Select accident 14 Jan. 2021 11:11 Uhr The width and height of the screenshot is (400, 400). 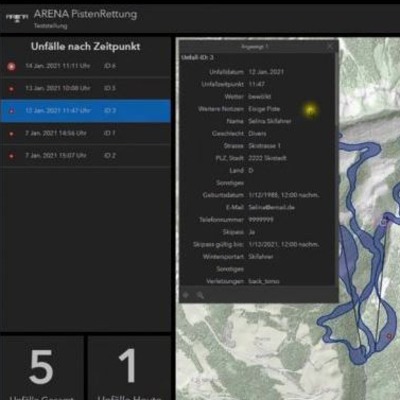pos(85,66)
